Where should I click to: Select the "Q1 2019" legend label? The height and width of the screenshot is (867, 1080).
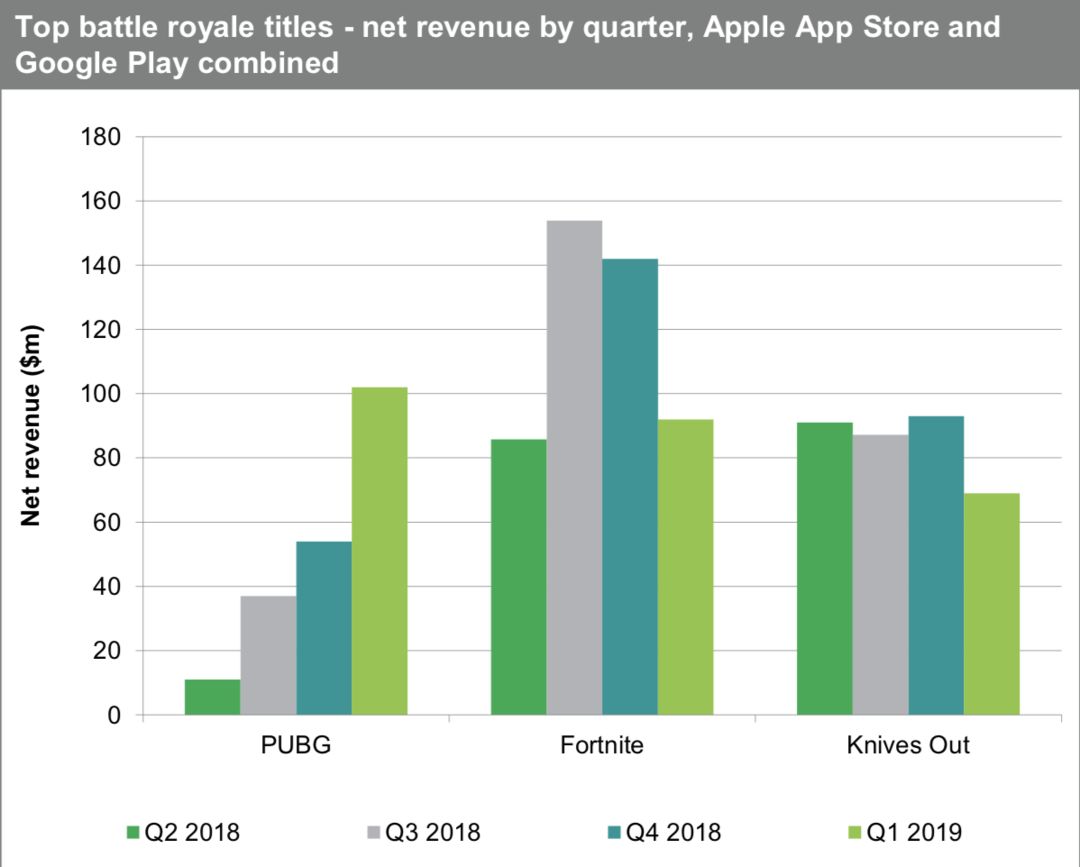[x=914, y=832]
